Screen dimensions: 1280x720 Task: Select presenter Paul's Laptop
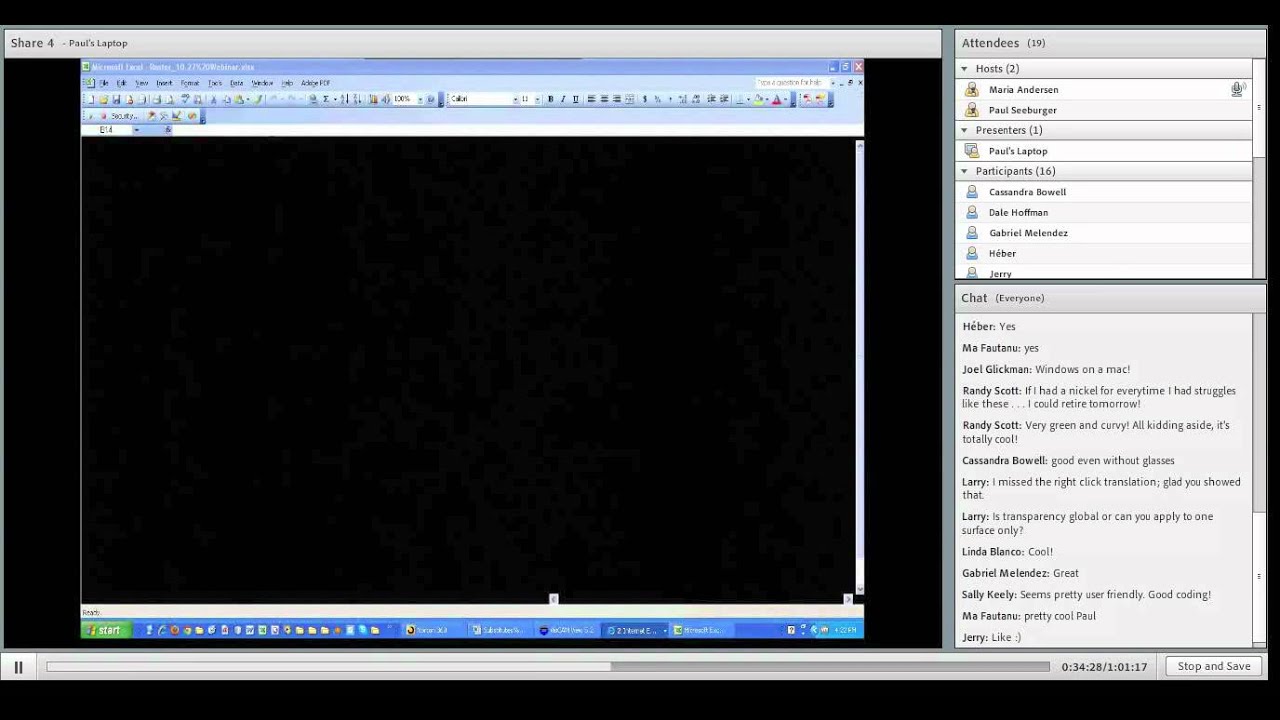pos(1105,151)
